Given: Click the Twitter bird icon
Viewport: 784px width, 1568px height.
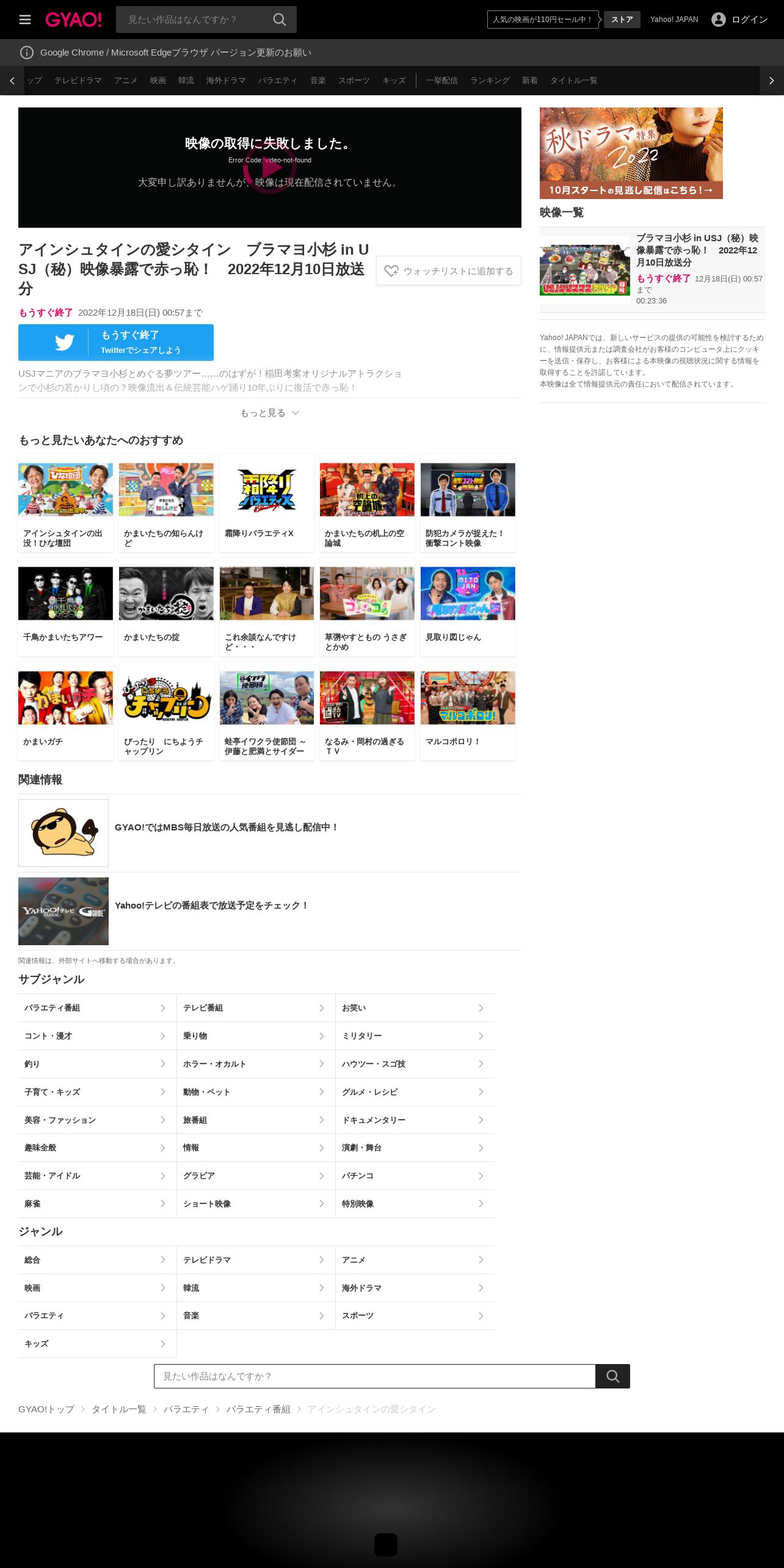Looking at the screenshot, I should (x=65, y=343).
